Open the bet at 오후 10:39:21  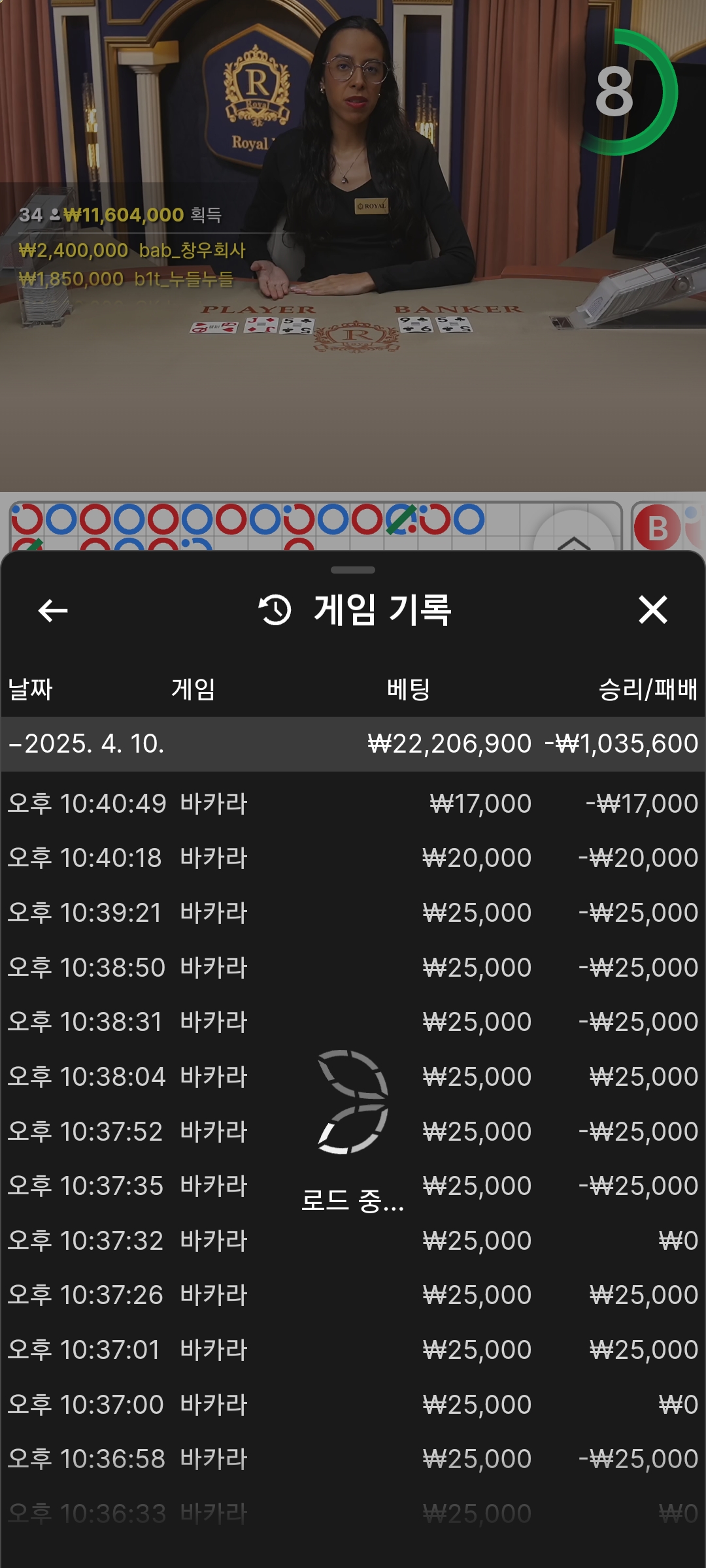click(x=353, y=913)
